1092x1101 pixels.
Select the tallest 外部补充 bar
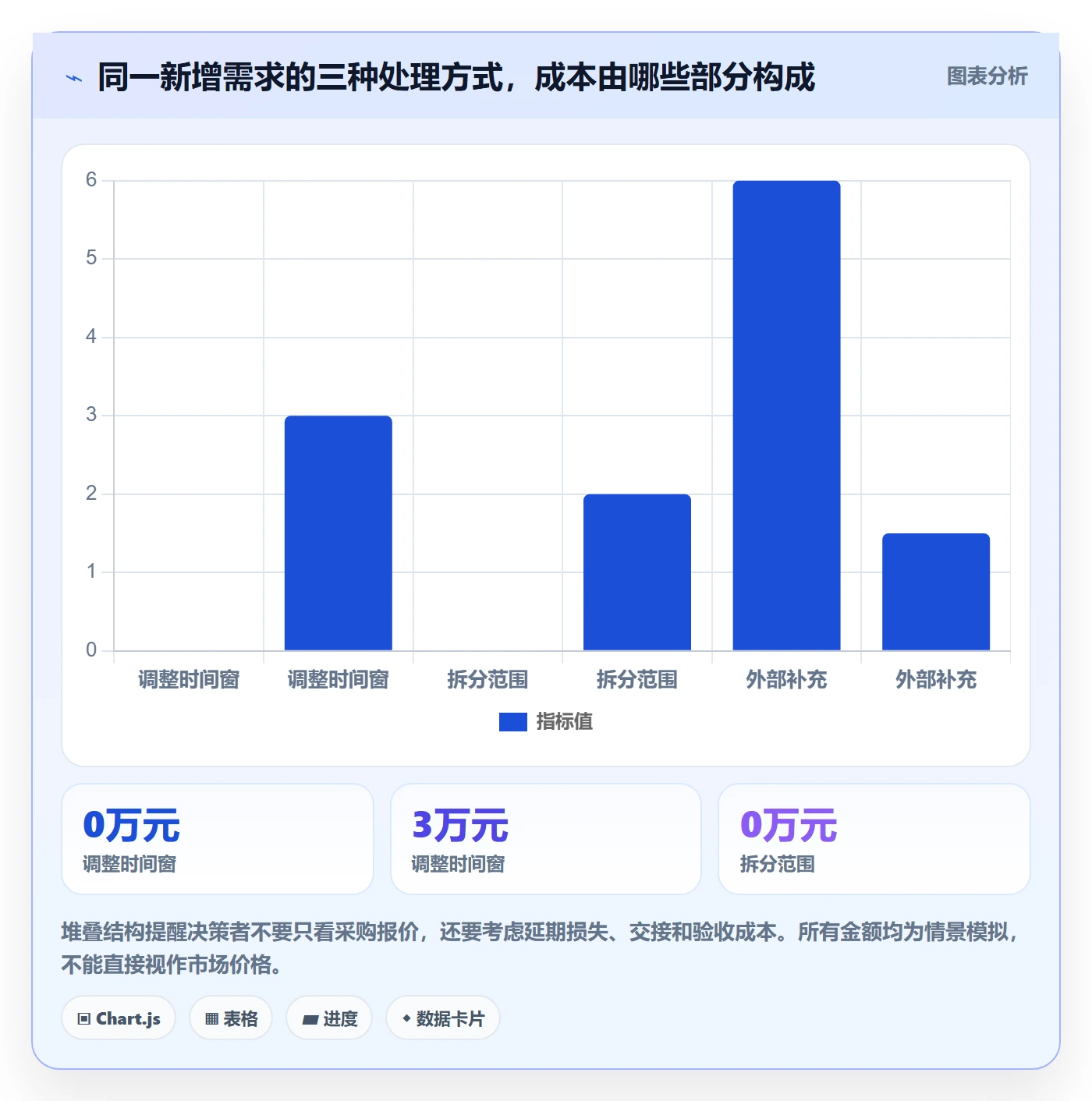coord(786,416)
